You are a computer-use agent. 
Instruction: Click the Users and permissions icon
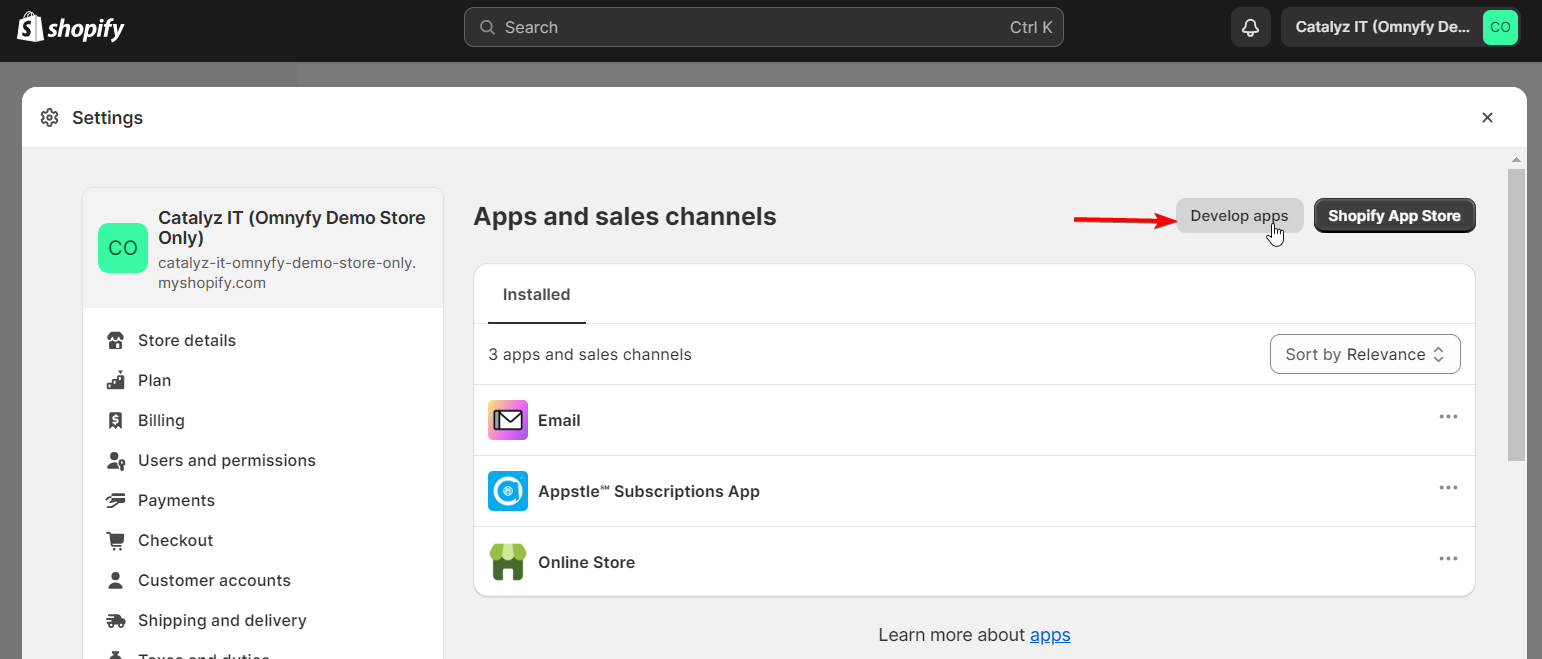coord(116,460)
